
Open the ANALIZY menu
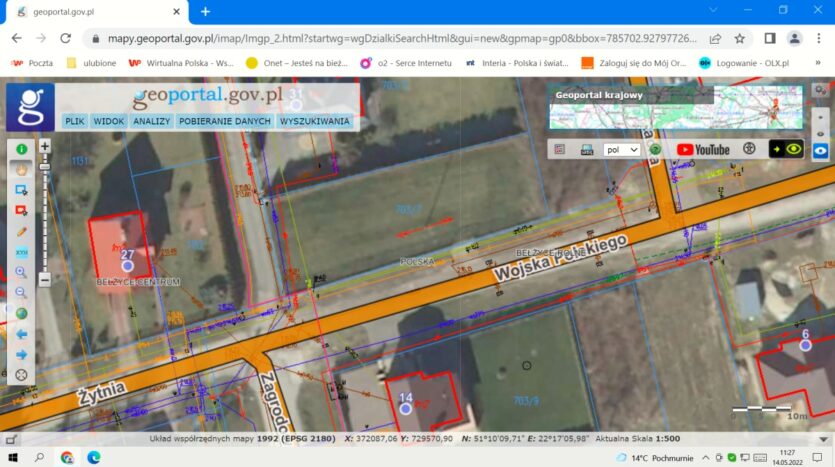point(151,121)
